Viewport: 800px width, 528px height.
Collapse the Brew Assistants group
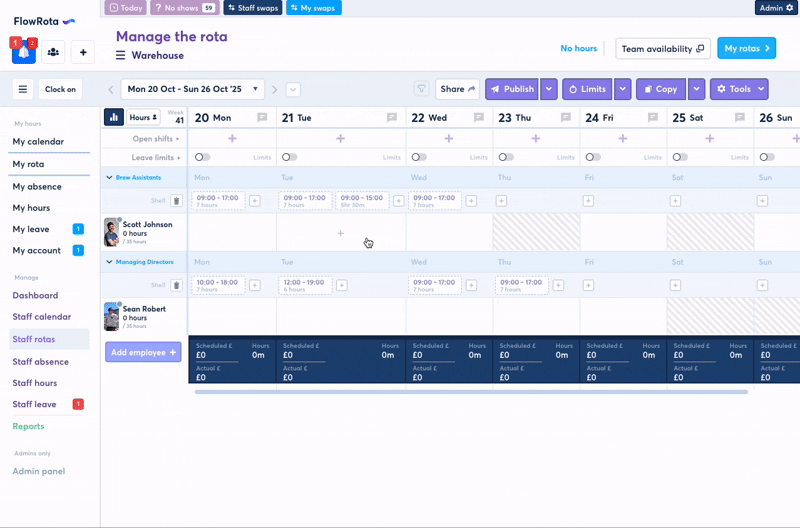(x=109, y=177)
